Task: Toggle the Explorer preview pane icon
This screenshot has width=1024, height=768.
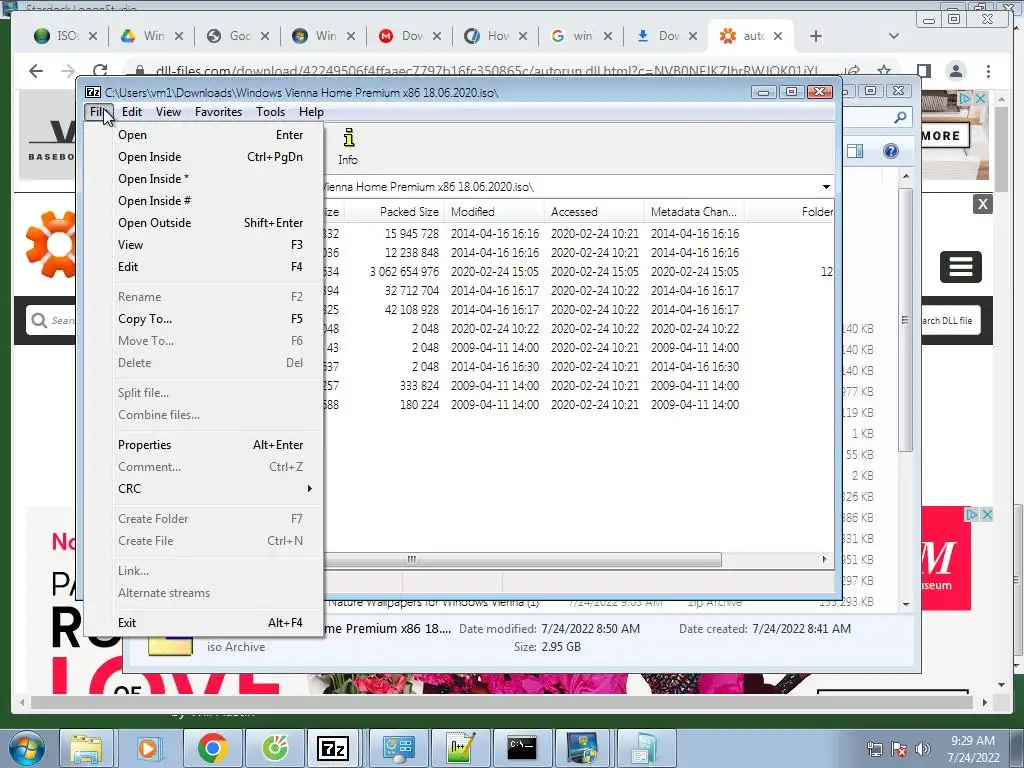Action: 855,151
